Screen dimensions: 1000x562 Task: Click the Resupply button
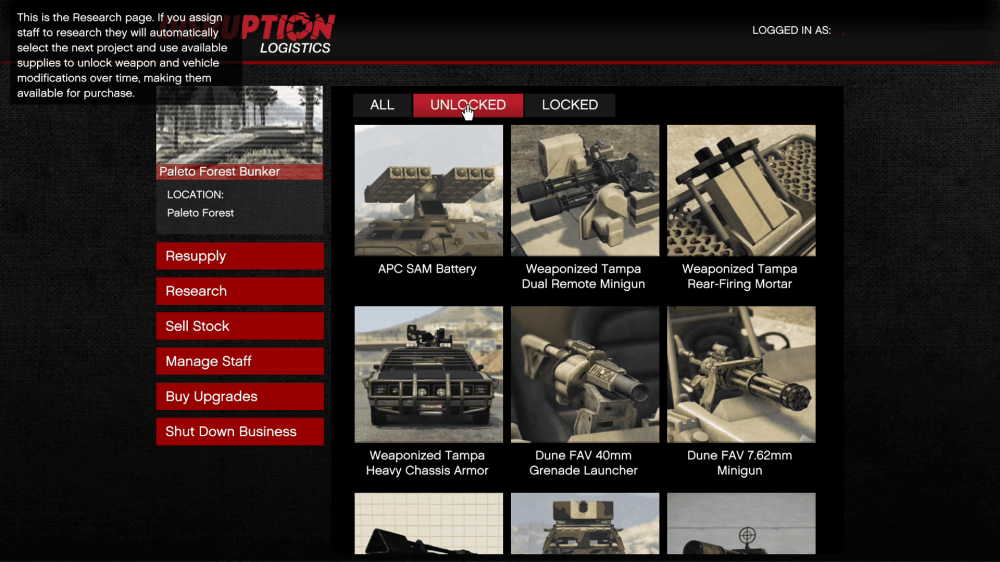point(240,256)
